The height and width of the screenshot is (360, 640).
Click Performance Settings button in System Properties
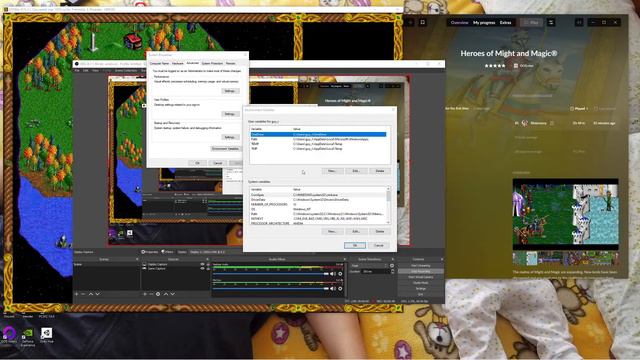pyautogui.click(x=230, y=91)
